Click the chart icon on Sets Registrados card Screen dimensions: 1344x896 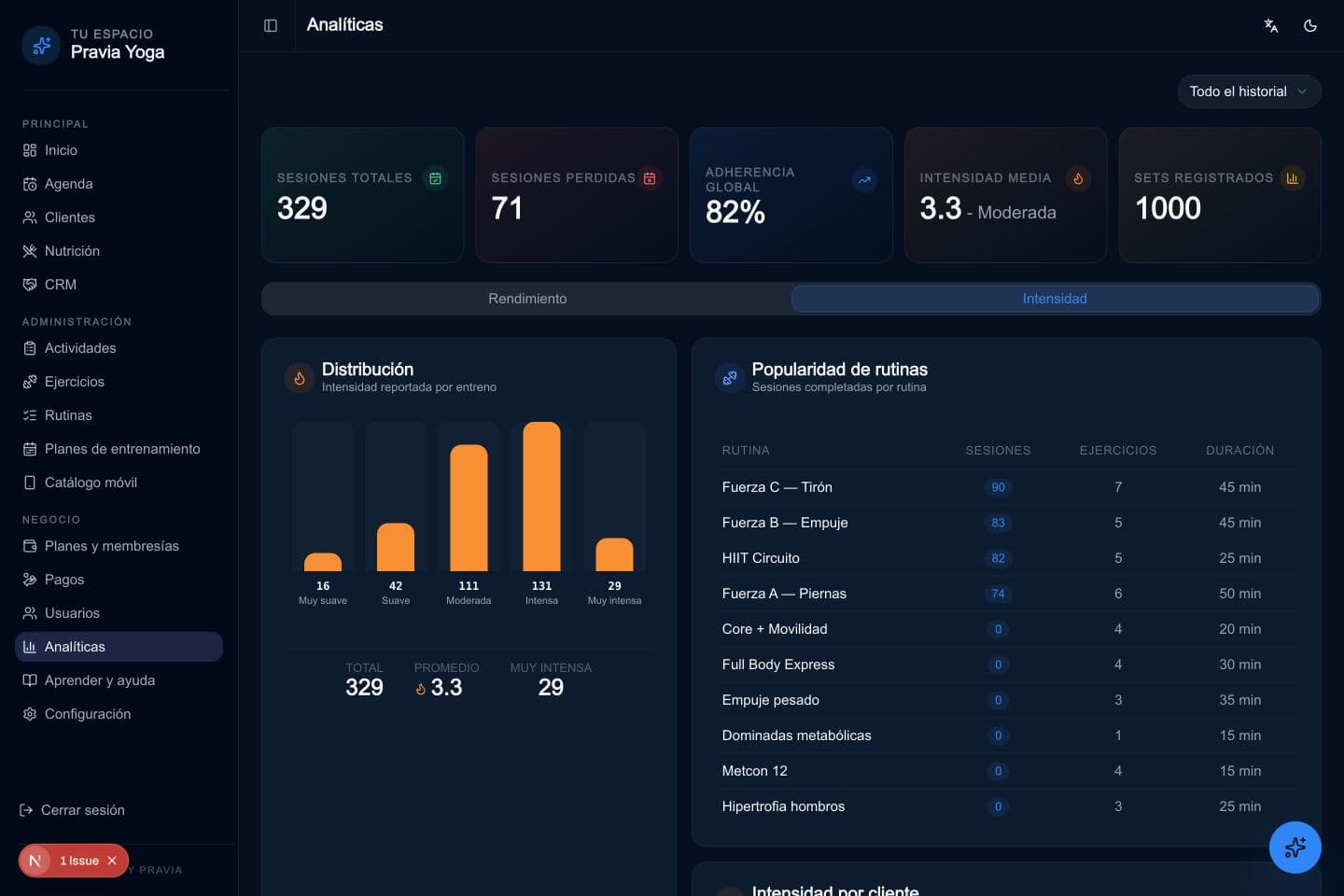coord(1293,178)
